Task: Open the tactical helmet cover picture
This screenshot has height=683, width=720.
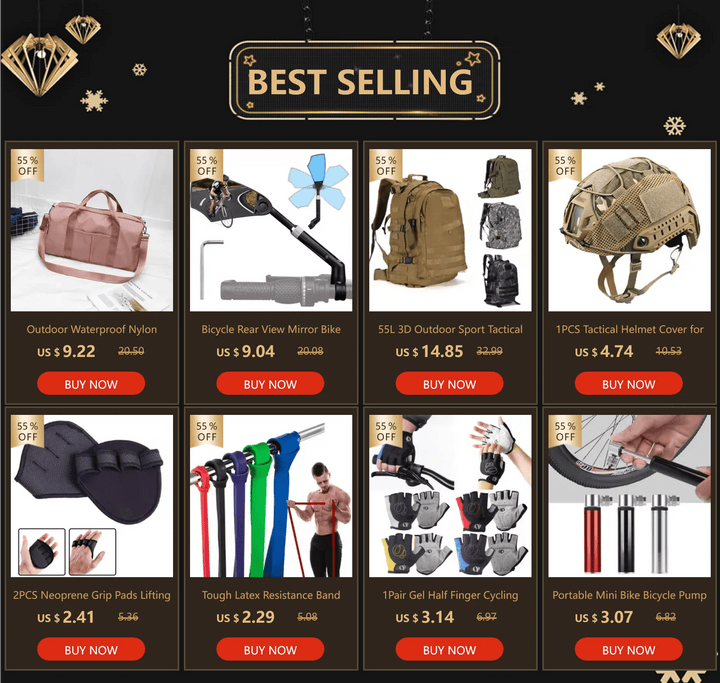Action: 629,230
